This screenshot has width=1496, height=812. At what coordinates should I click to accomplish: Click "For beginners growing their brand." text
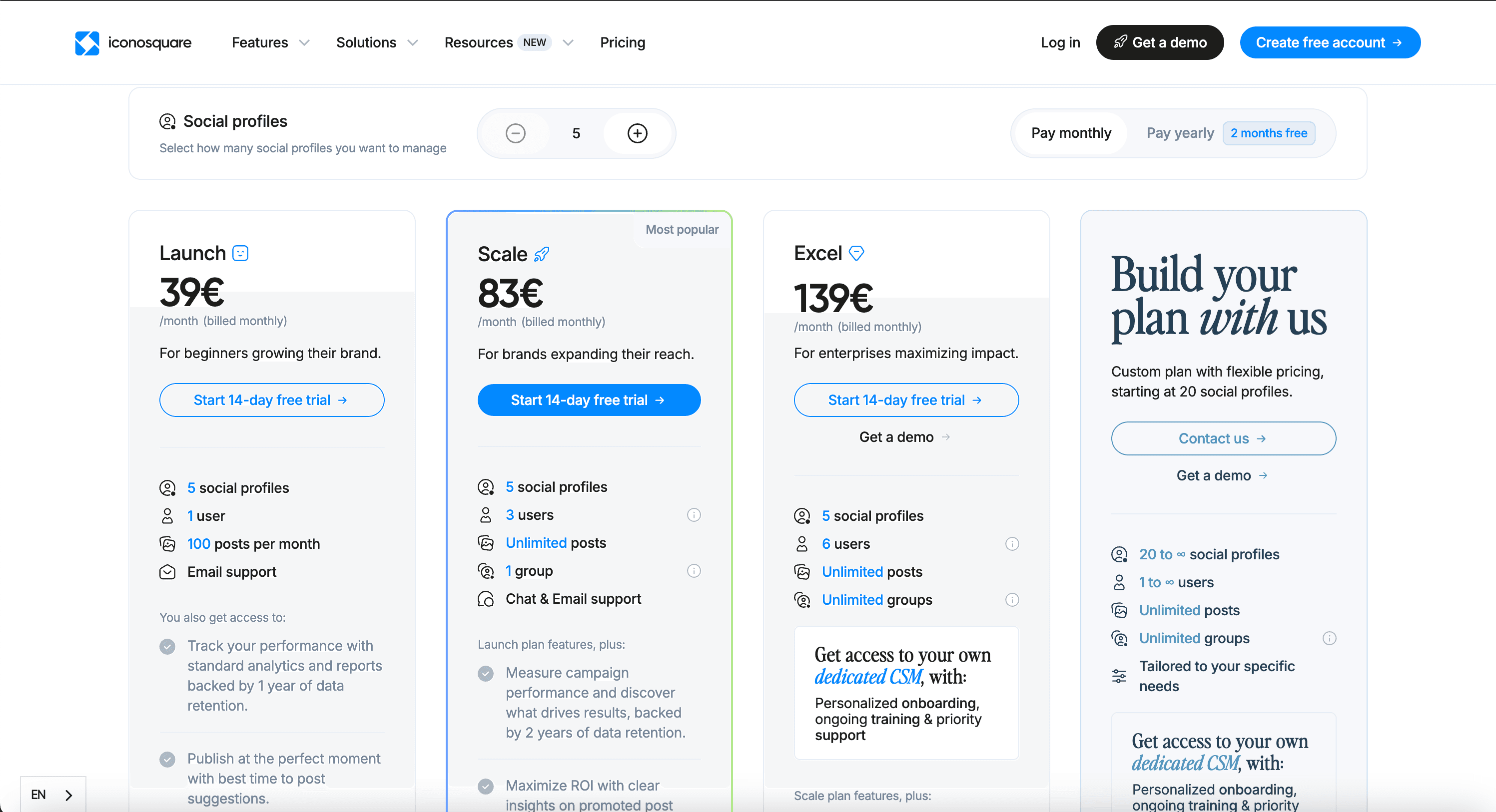point(270,353)
